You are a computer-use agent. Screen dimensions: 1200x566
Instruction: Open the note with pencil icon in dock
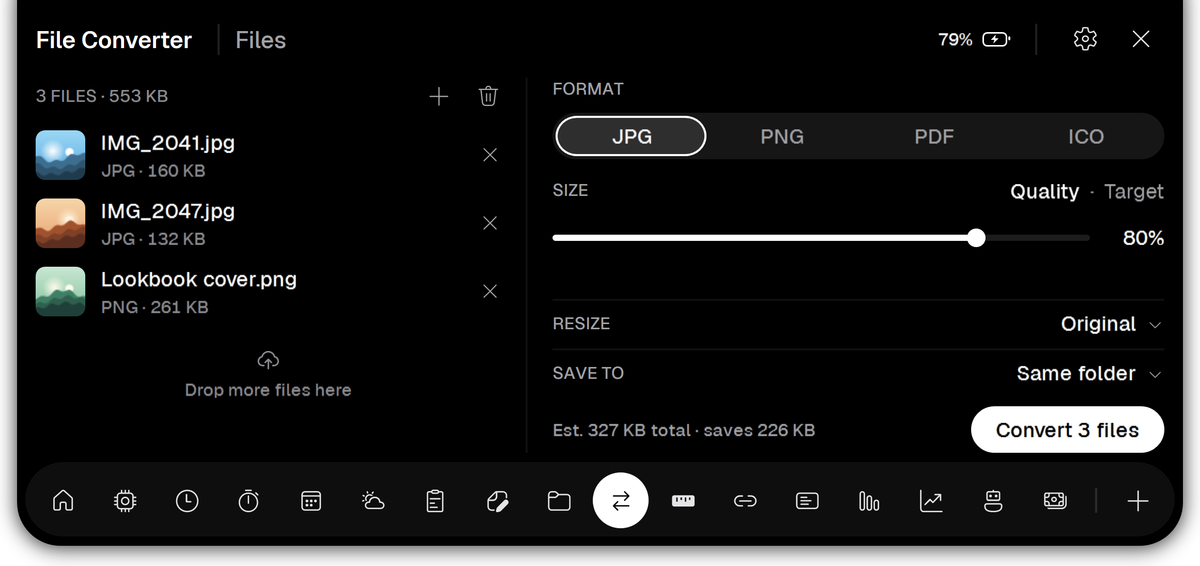pyautogui.click(x=497, y=501)
